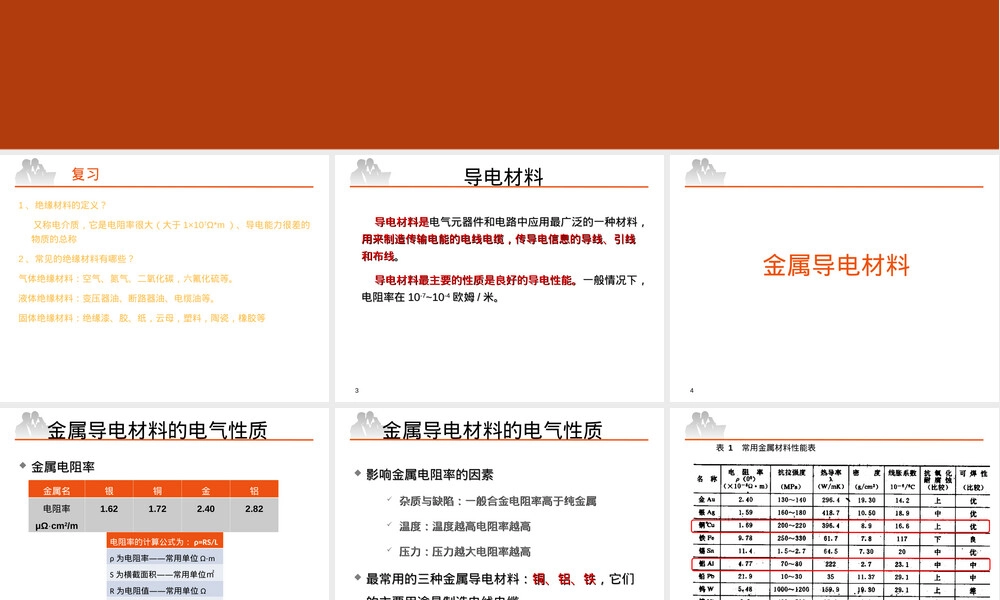Click the '热导率' column header
This screenshot has height=600, width=1000.
tap(830, 479)
